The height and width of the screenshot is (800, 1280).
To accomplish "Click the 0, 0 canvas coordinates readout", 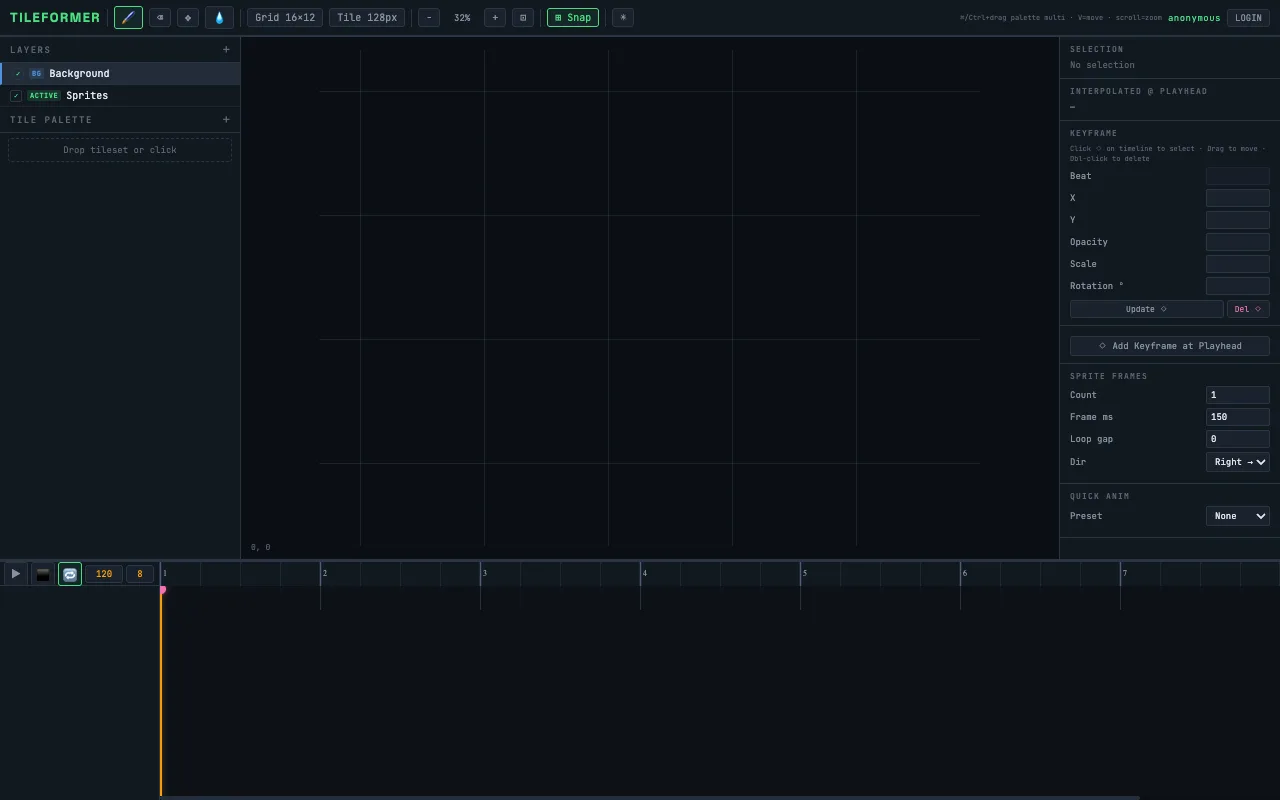I will click(260, 547).
